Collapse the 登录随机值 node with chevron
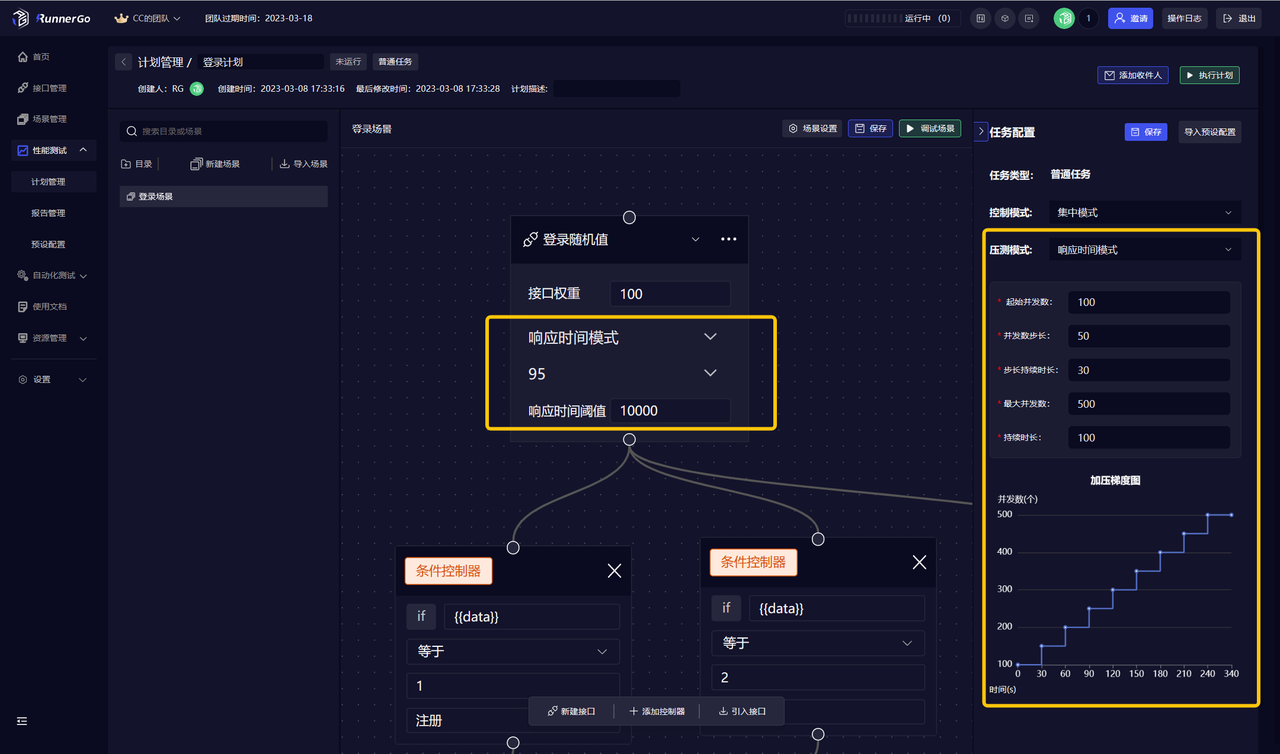 (696, 239)
